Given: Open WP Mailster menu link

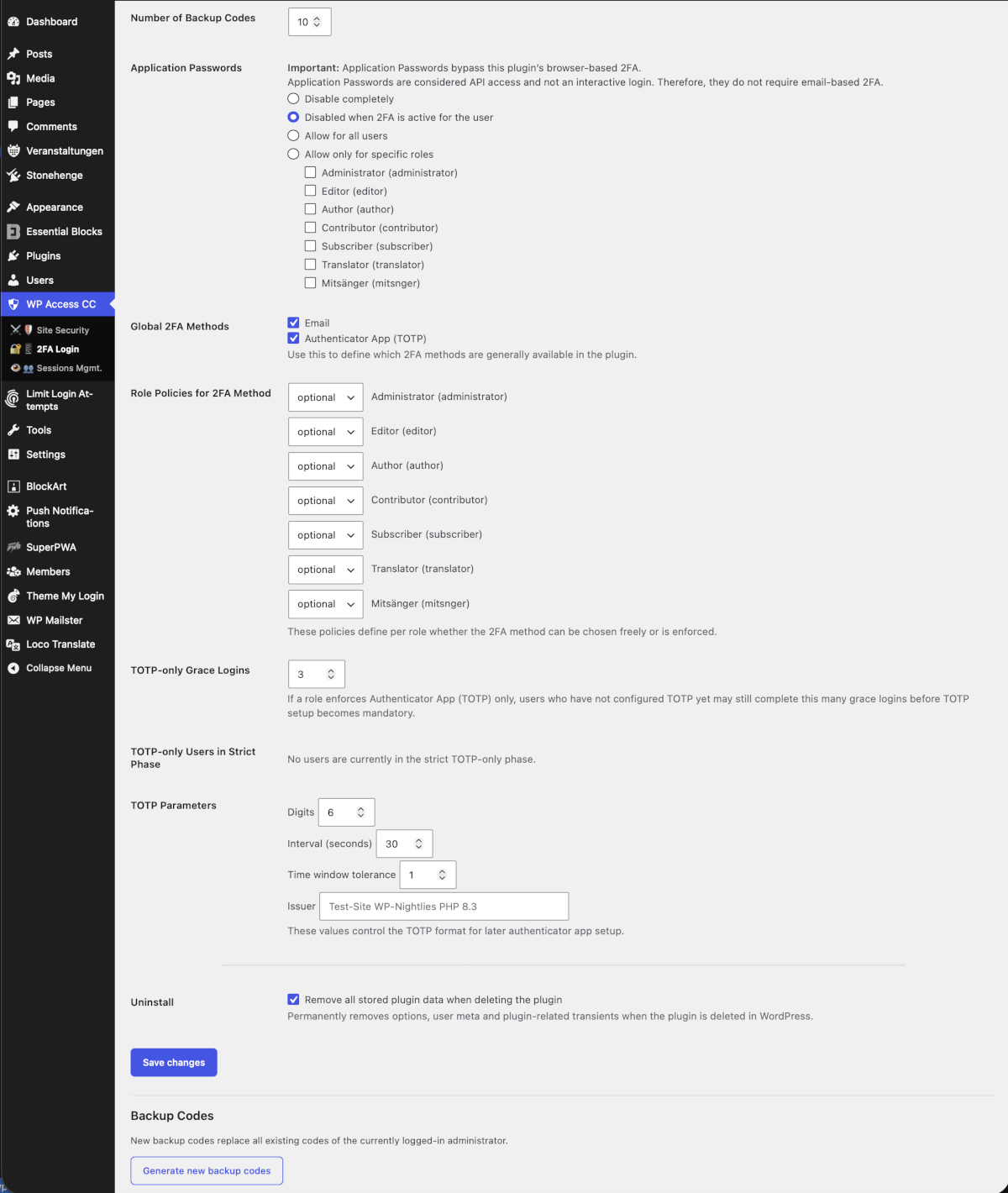Looking at the screenshot, I should [57, 620].
